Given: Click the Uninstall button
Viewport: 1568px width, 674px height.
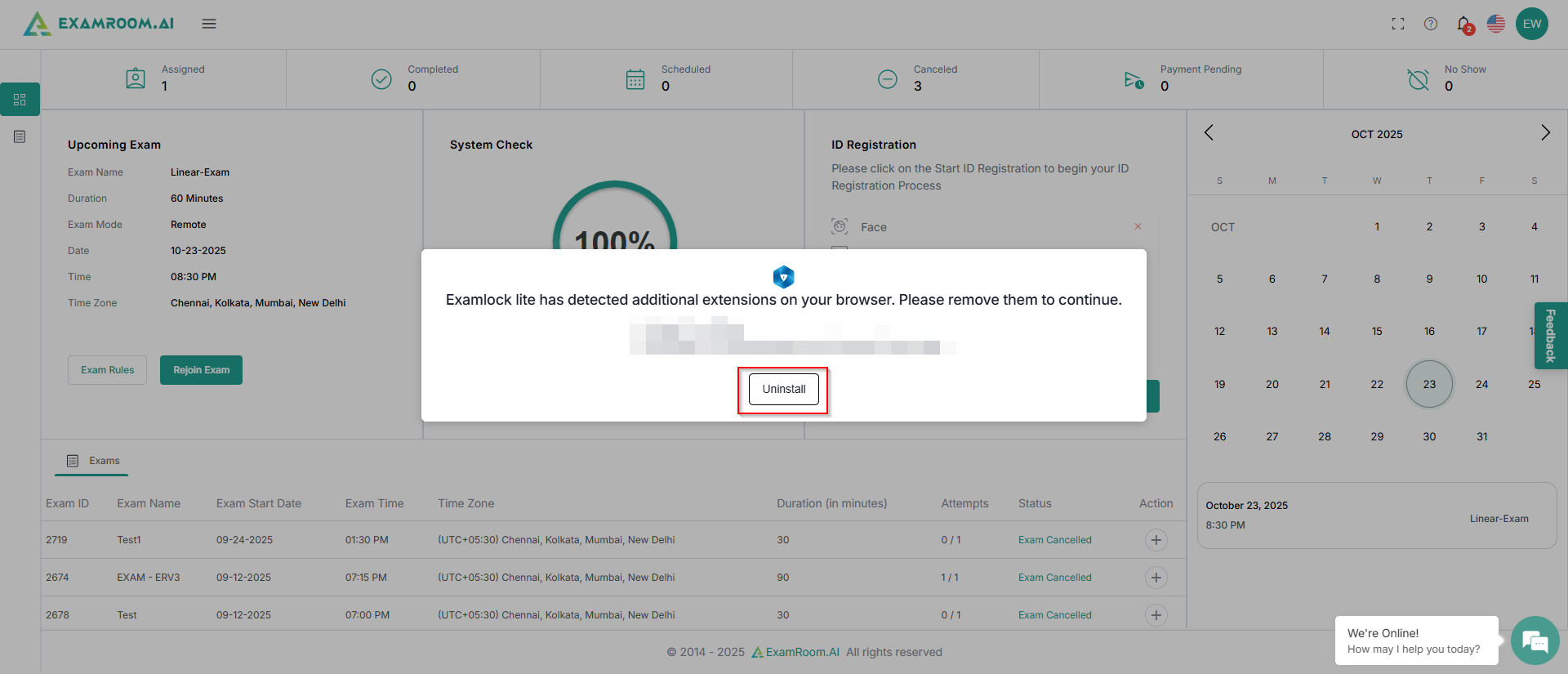Looking at the screenshot, I should pos(783,390).
